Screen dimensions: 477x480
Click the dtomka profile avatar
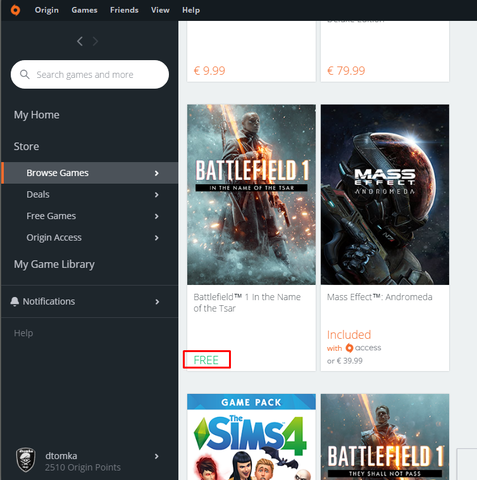click(26, 460)
